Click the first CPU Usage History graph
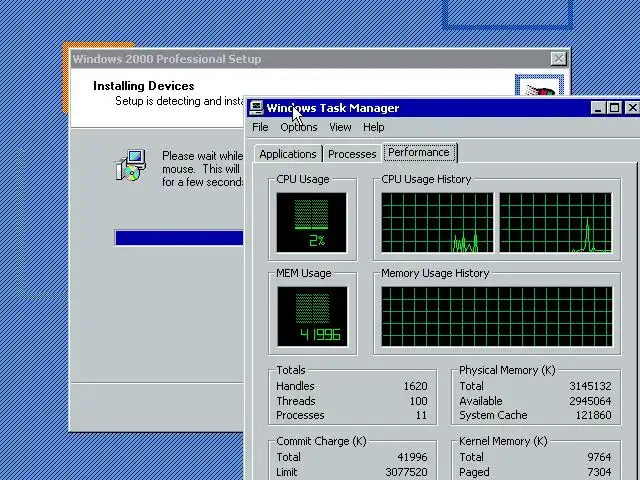 437,223
